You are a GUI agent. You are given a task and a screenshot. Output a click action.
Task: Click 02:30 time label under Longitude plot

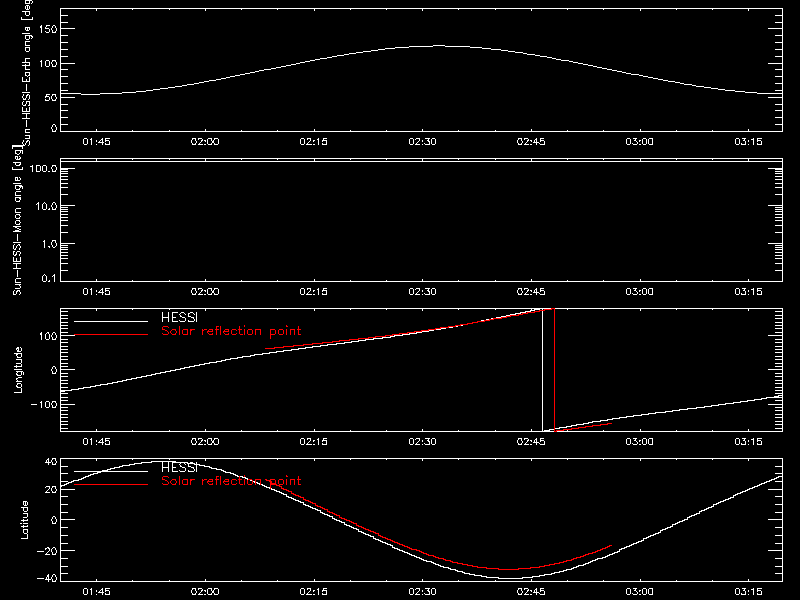pos(422,442)
